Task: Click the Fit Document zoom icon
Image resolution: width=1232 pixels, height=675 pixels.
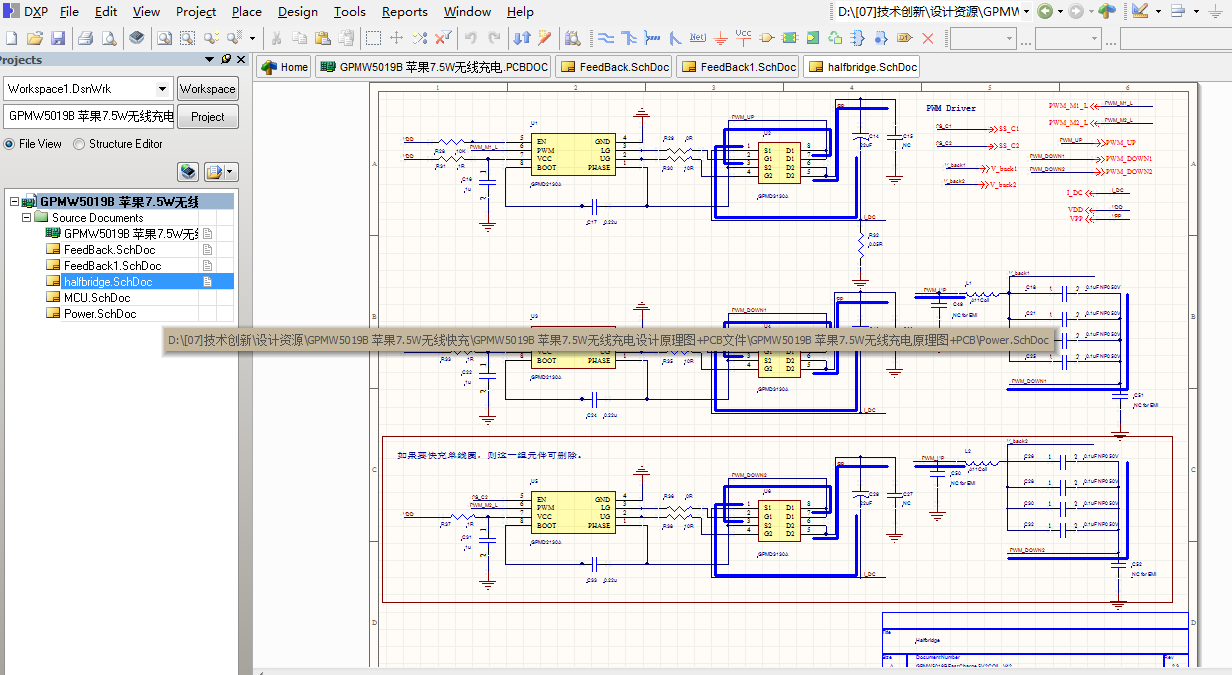Action: click(x=164, y=38)
